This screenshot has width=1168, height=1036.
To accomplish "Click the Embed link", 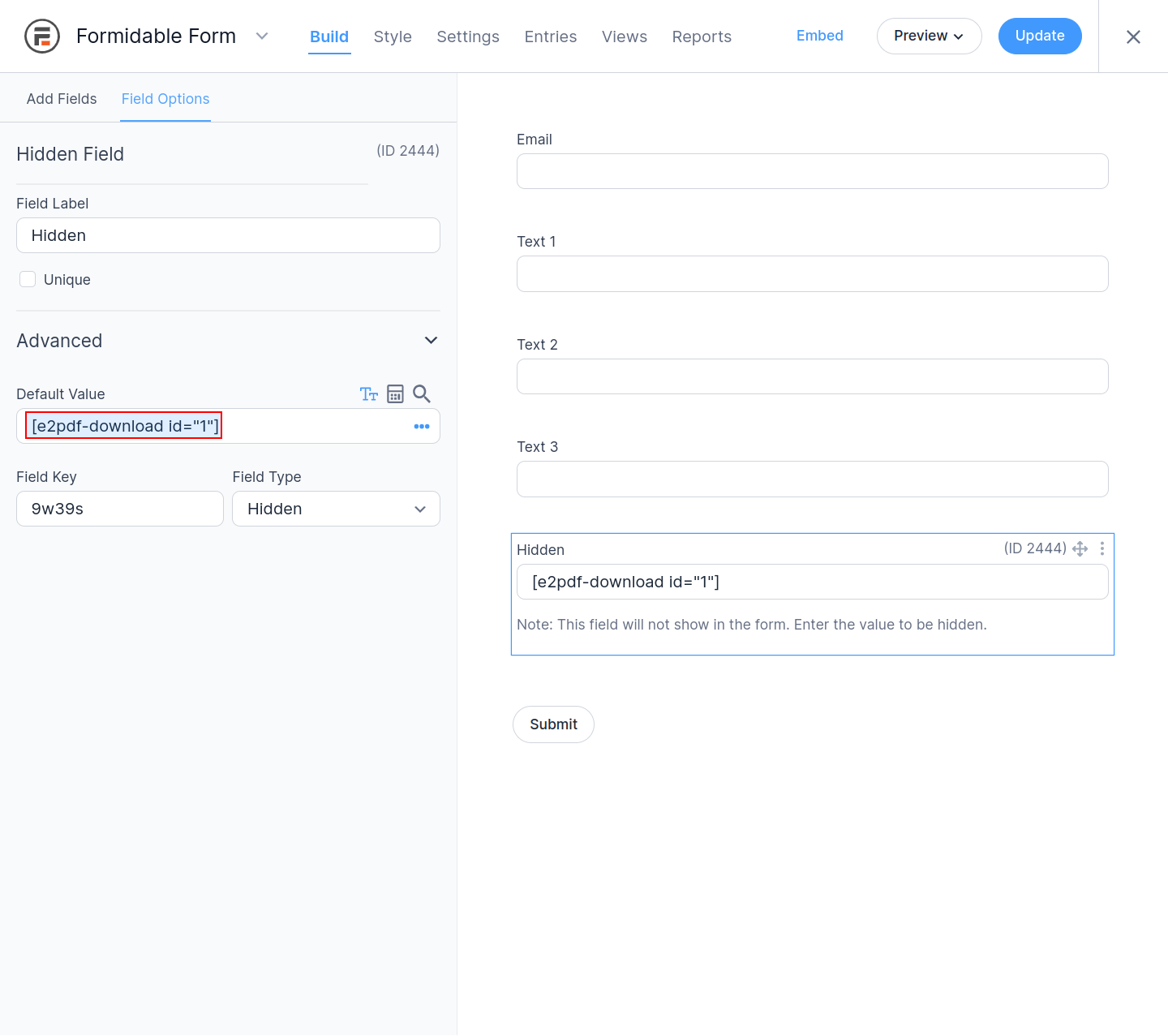I will (819, 36).
